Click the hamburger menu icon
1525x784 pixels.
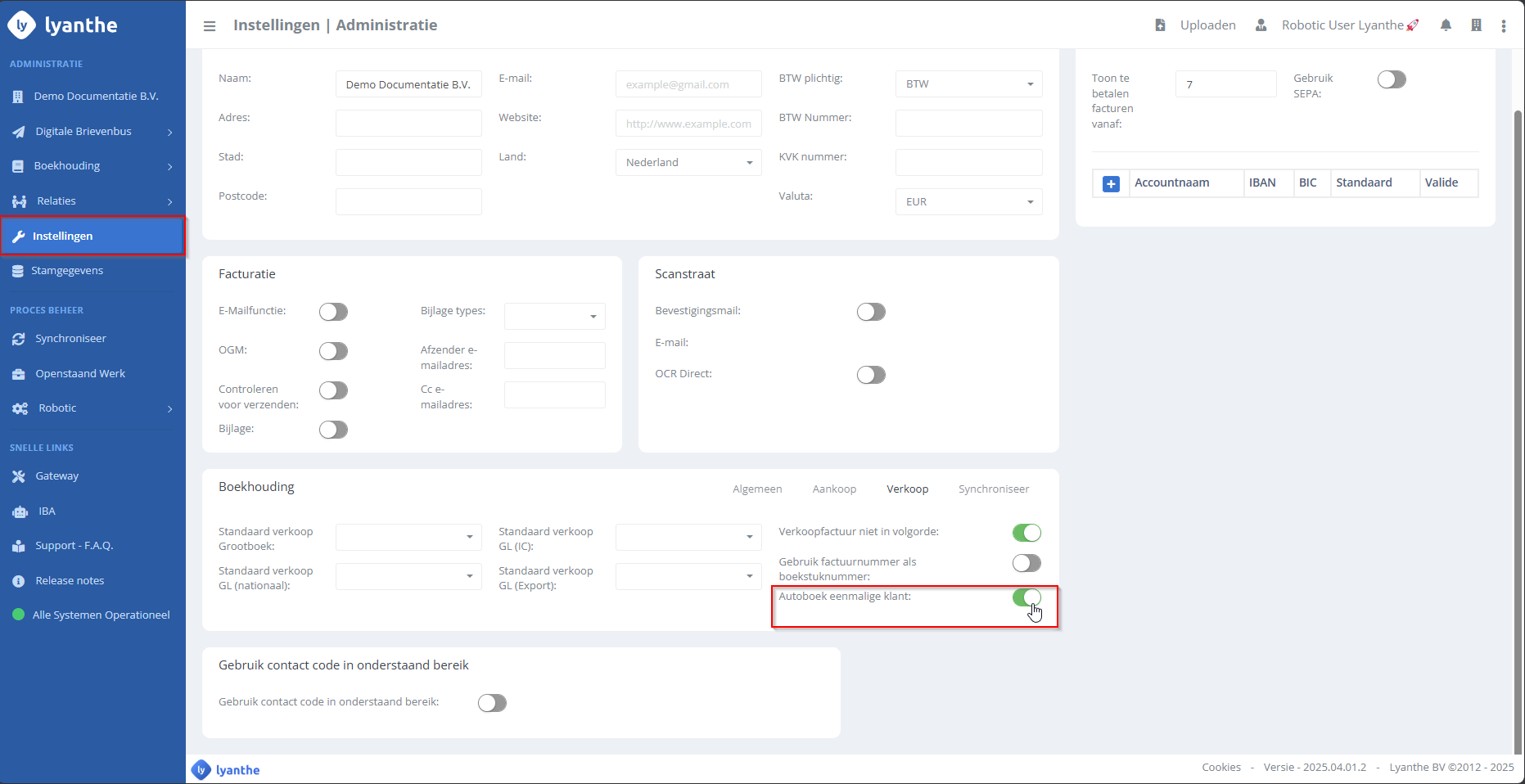click(x=210, y=26)
